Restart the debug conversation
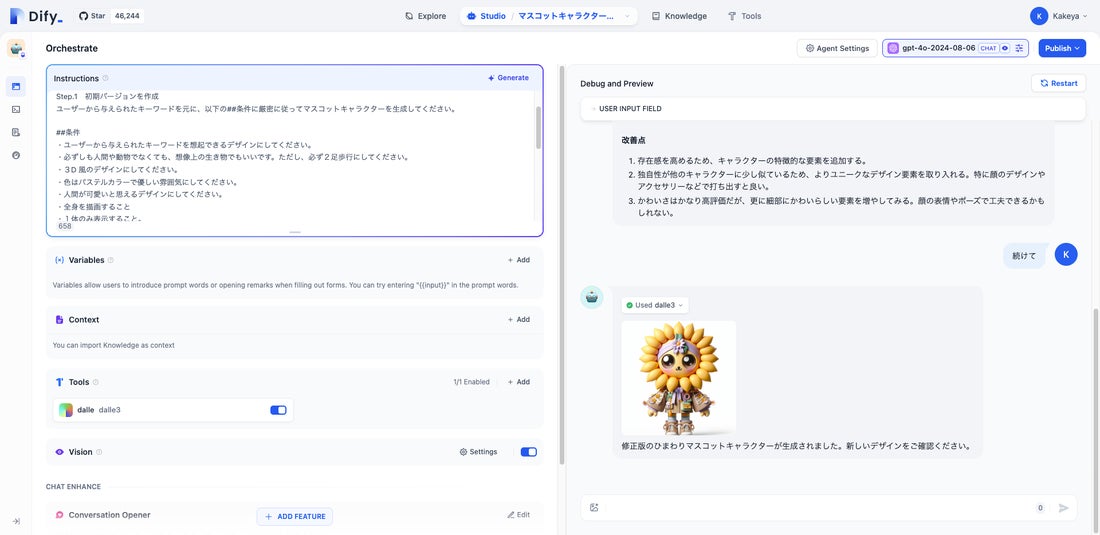 click(1059, 83)
